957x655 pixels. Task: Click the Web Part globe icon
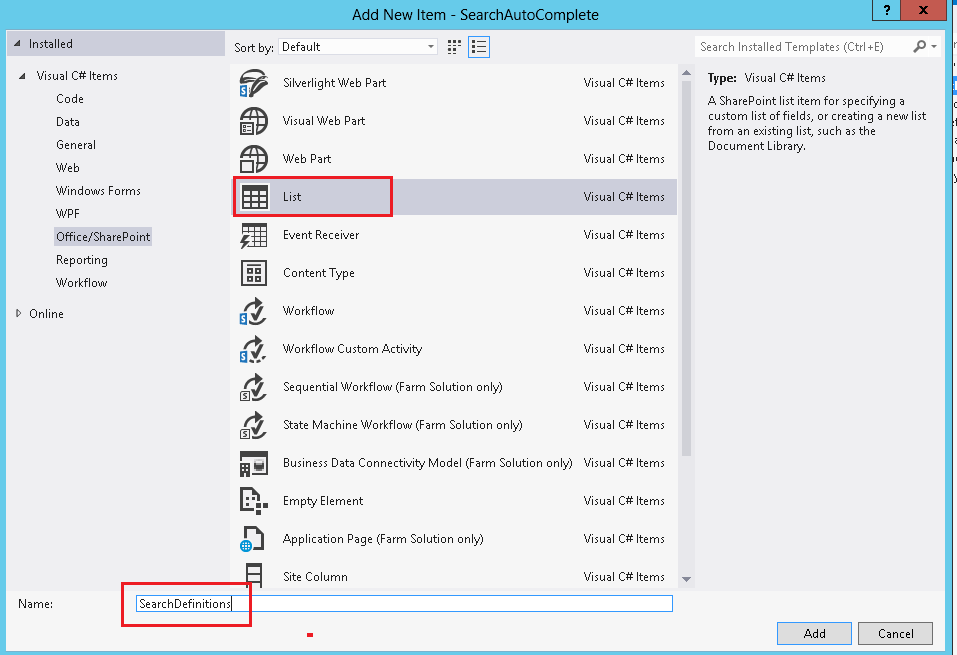pyautogui.click(x=253, y=159)
